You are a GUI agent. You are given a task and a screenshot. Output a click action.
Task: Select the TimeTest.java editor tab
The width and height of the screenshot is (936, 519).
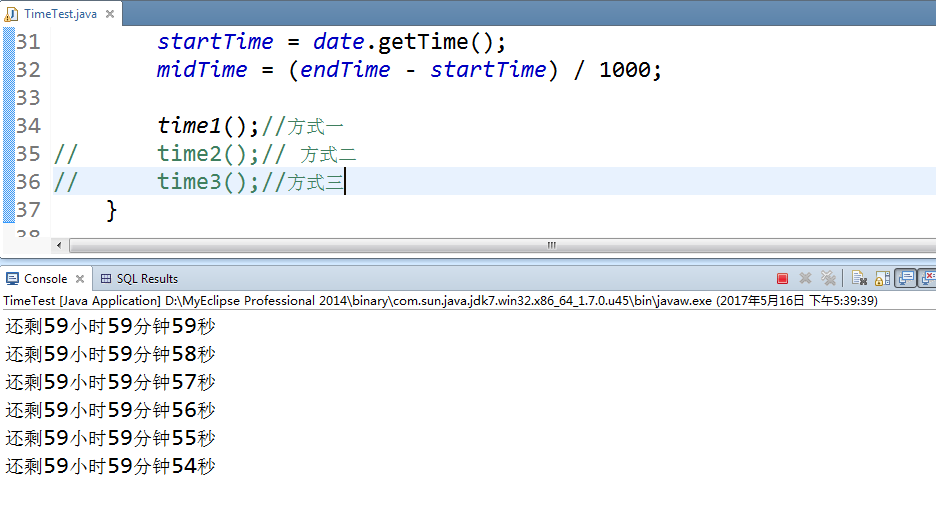60,13
